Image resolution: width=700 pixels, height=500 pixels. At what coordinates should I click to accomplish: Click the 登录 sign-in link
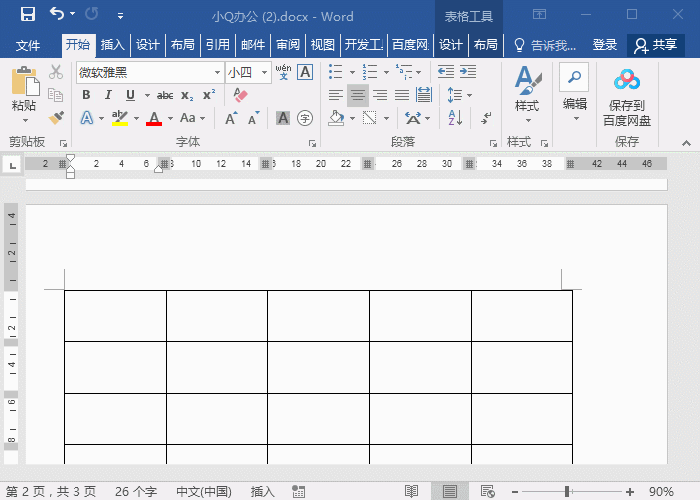(x=605, y=45)
